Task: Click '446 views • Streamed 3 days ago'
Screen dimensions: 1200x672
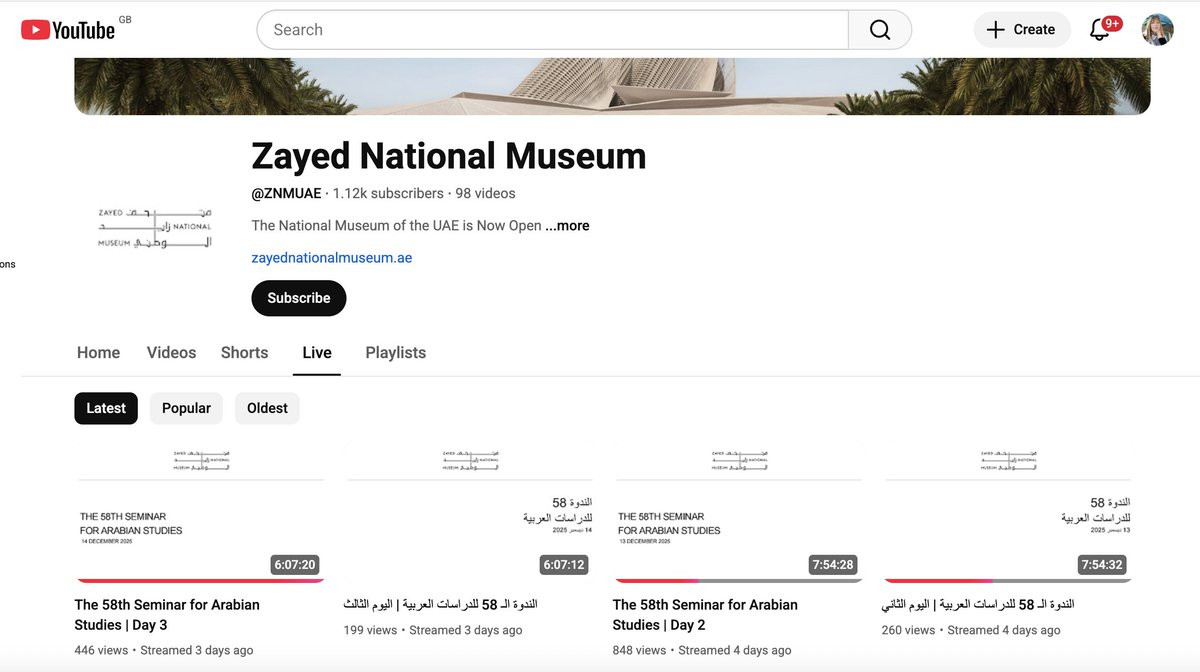Action: coord(164,650)
